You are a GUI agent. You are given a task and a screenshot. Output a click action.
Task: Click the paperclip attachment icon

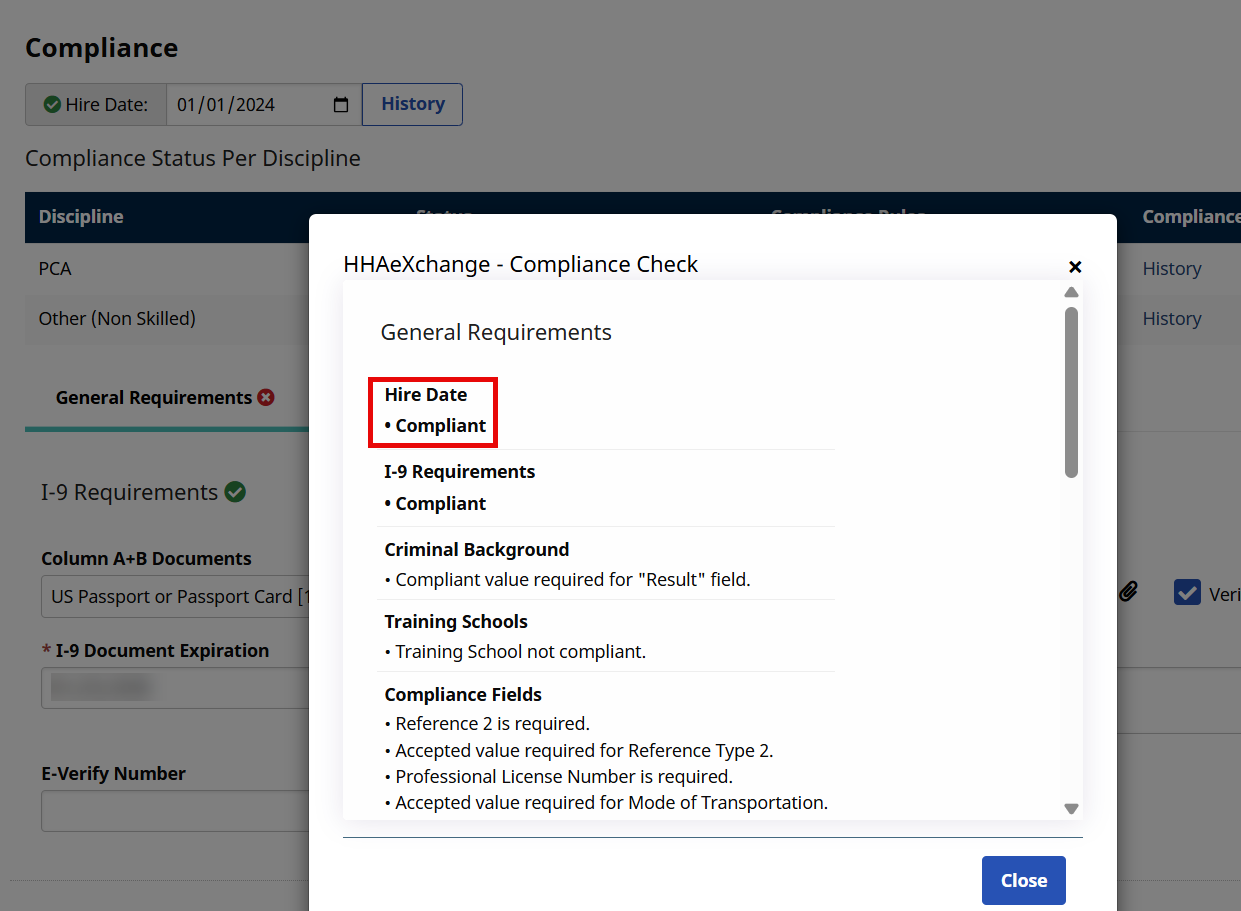(x=1128, y=592)
